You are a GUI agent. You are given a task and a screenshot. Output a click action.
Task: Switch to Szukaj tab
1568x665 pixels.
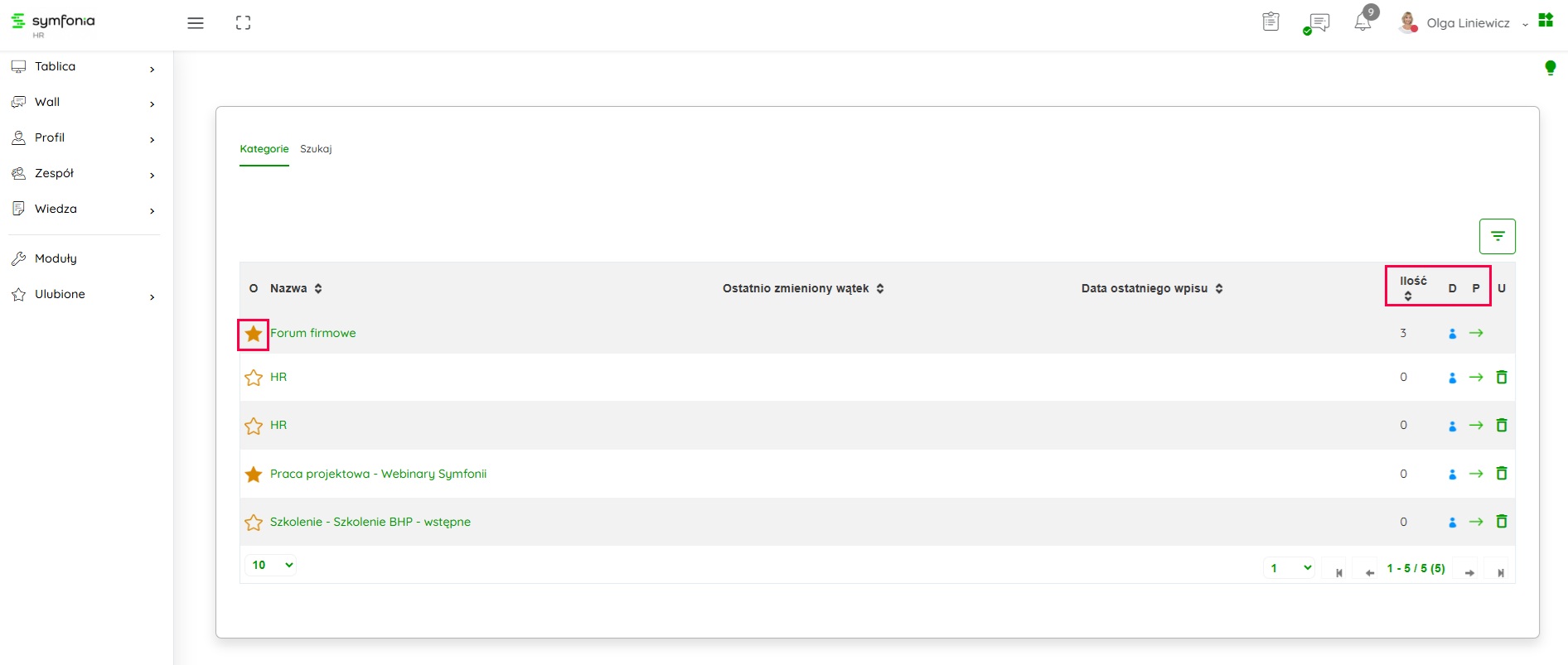316,149
